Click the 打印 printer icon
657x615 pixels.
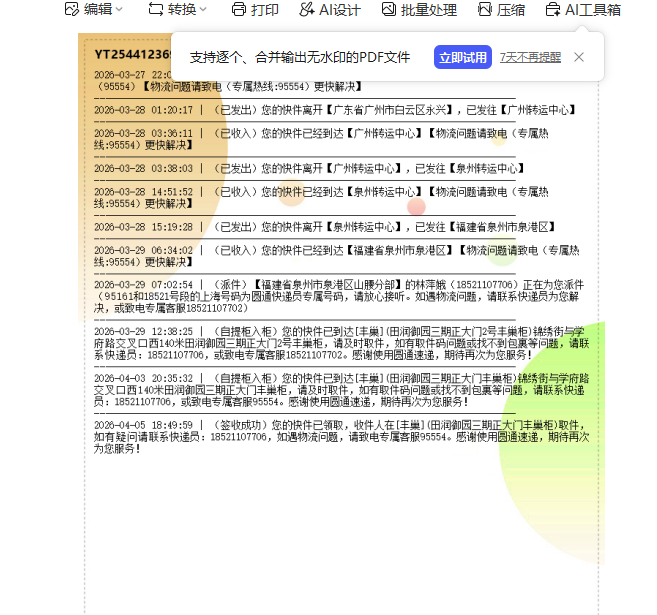[238, 9]
